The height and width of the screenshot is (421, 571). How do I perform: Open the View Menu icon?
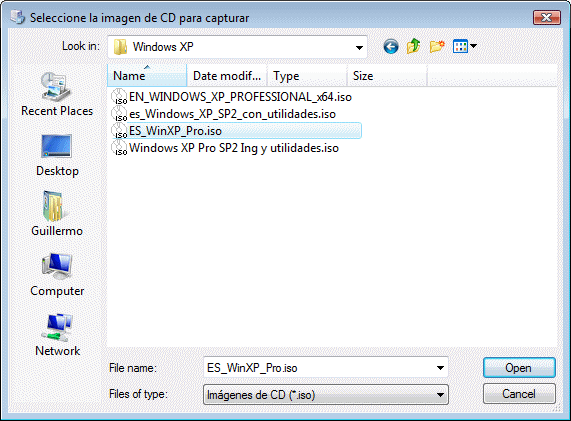pos(460,46)
